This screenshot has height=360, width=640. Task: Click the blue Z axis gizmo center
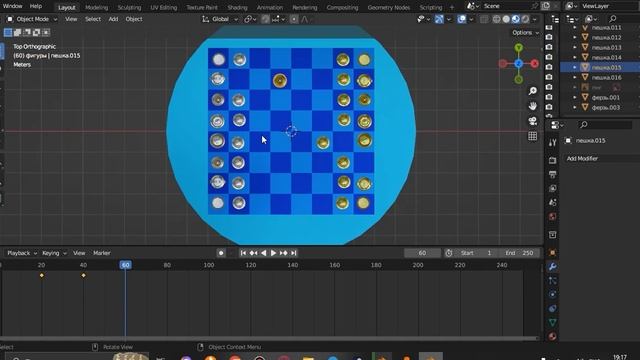click(x=518, y=64)
